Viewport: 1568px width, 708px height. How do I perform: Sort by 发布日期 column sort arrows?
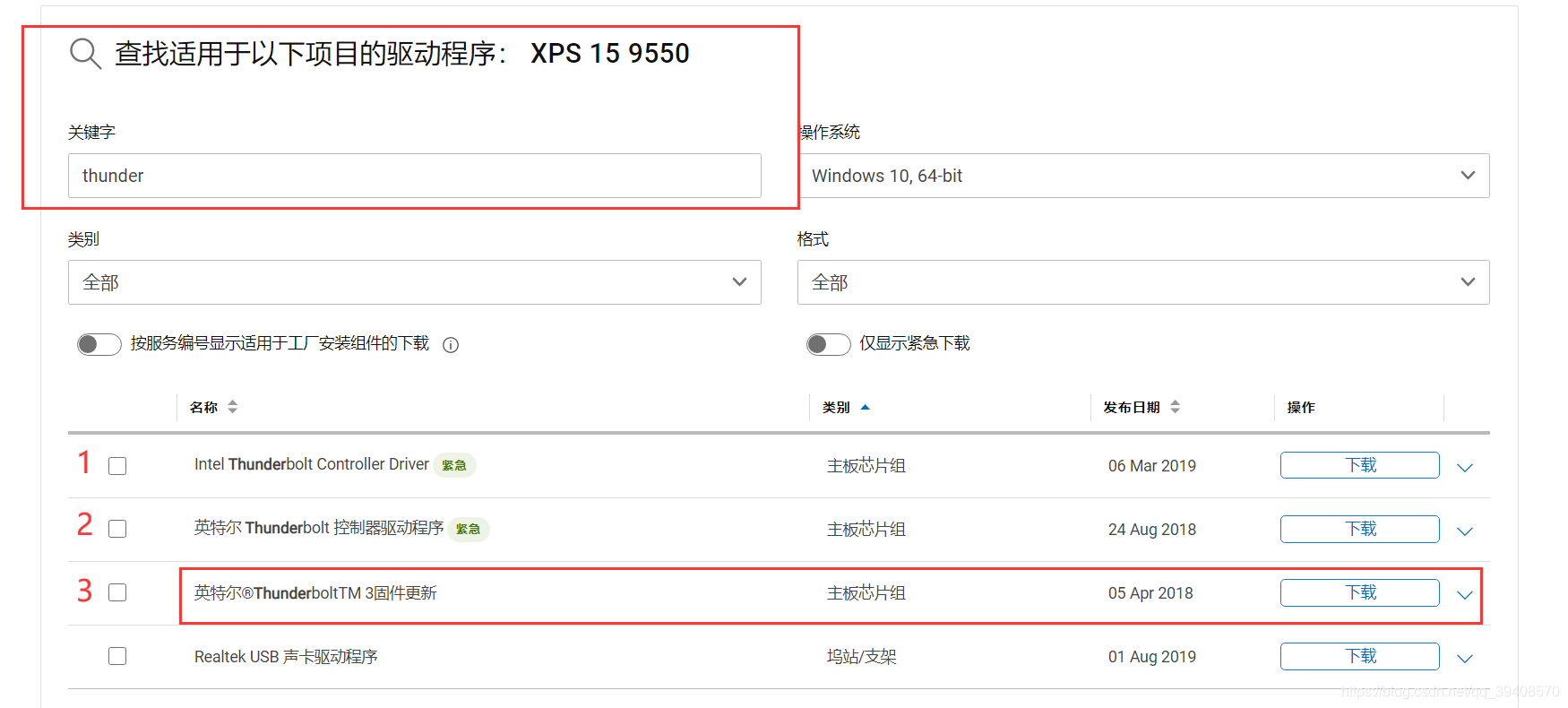(x=1176, y=407)
